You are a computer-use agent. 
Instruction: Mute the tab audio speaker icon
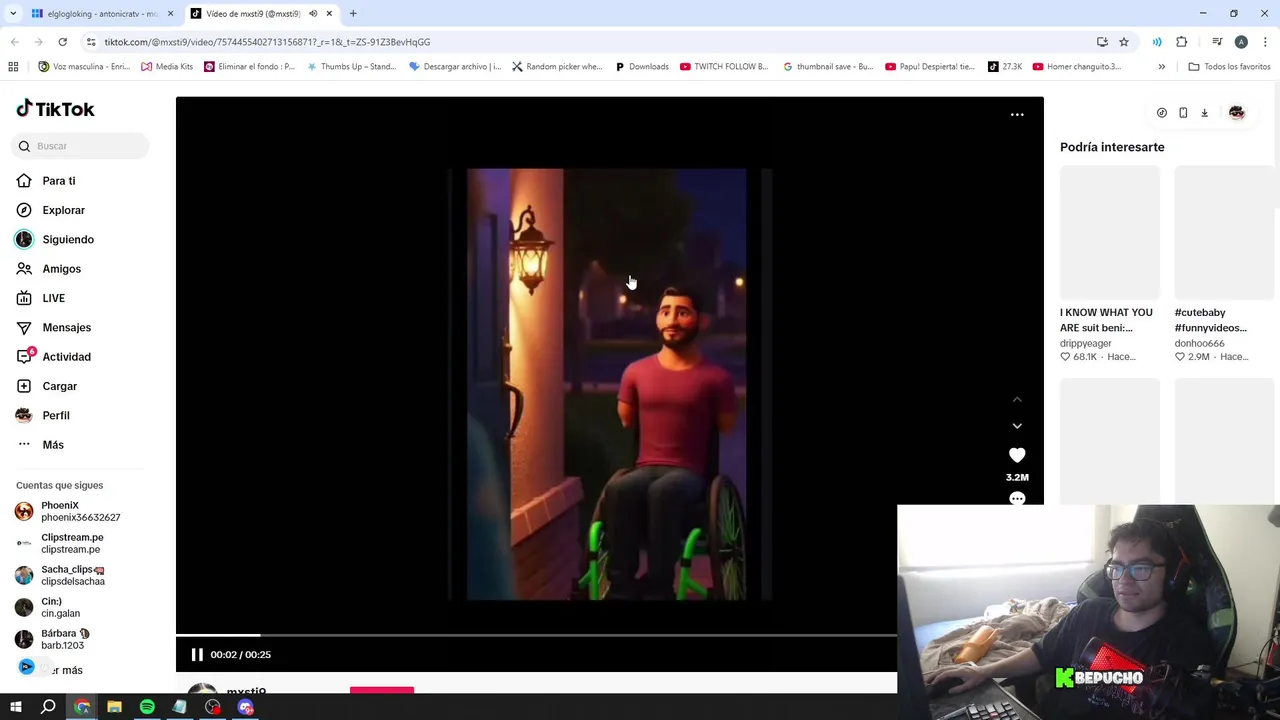coord(313,14)
